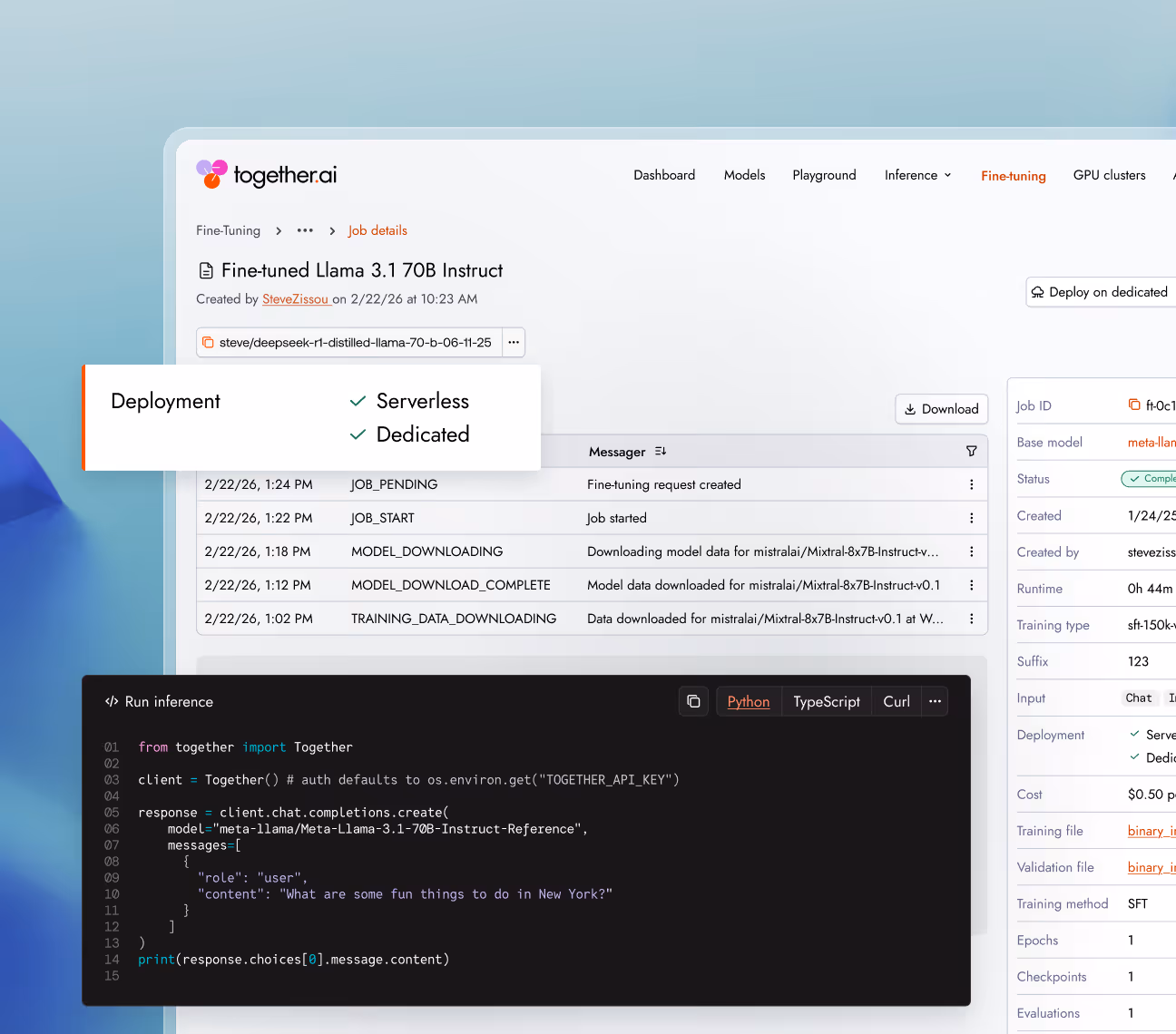Viewport: 1176px width, 1034px height.
Task: Open more language options in code panel
Action: click(935, 701)
